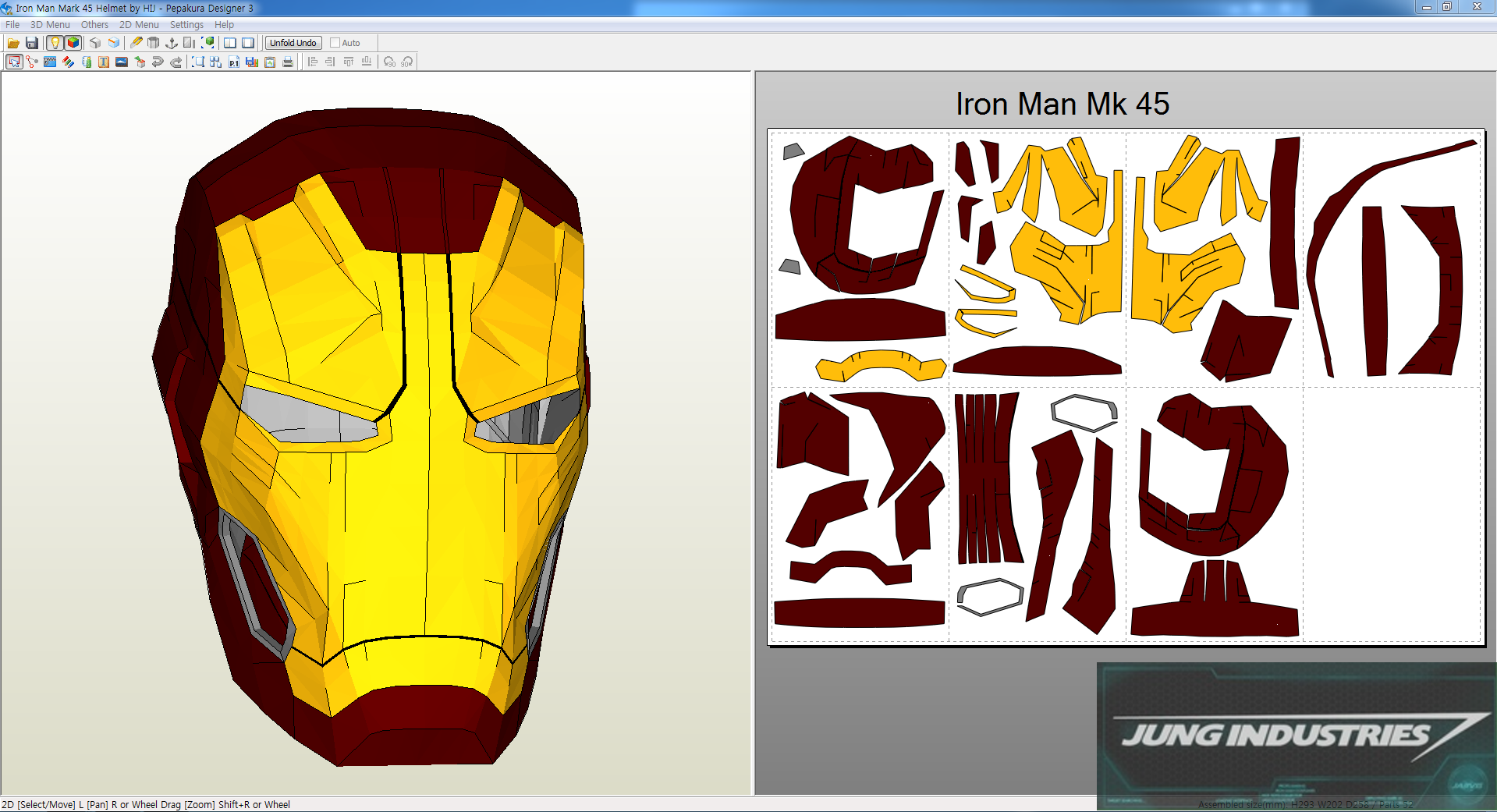The height and width of the screenshot is (812, 1497).
Task: Click the 2D zoom-fit frame icon
Action: point(198,62)
